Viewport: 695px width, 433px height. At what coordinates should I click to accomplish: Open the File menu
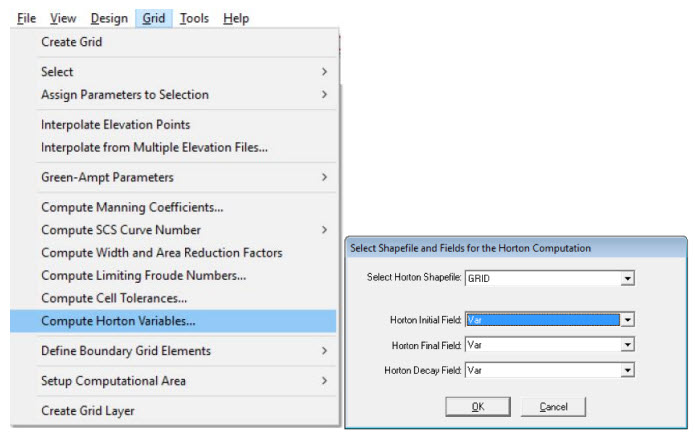click(26, 18)
